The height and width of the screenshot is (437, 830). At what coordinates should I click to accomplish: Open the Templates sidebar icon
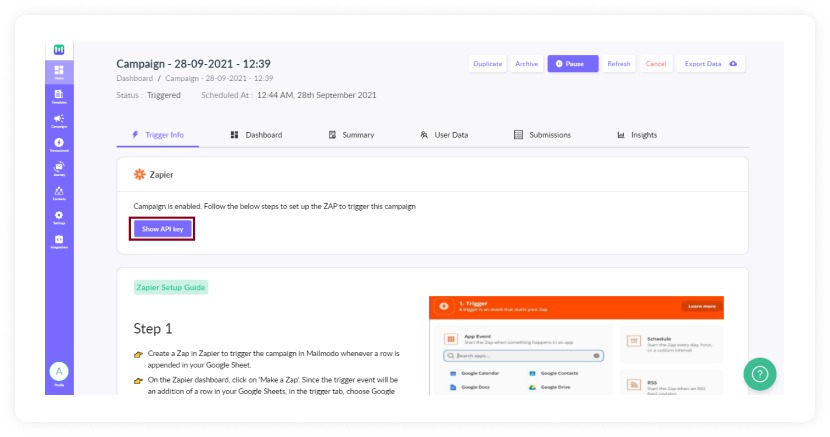[59, 96]
